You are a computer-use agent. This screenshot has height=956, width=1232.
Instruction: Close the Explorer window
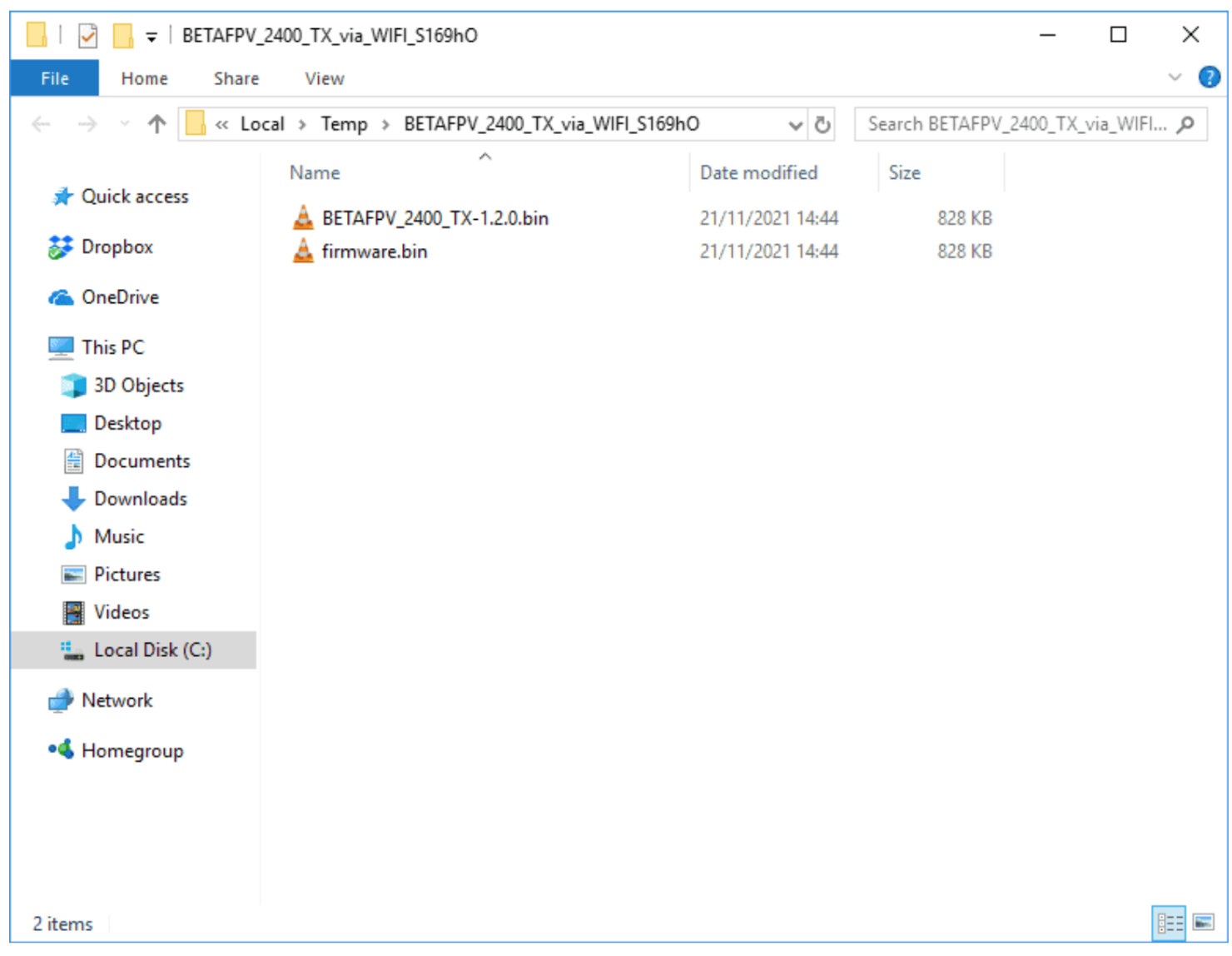[x=1190, y=35]
